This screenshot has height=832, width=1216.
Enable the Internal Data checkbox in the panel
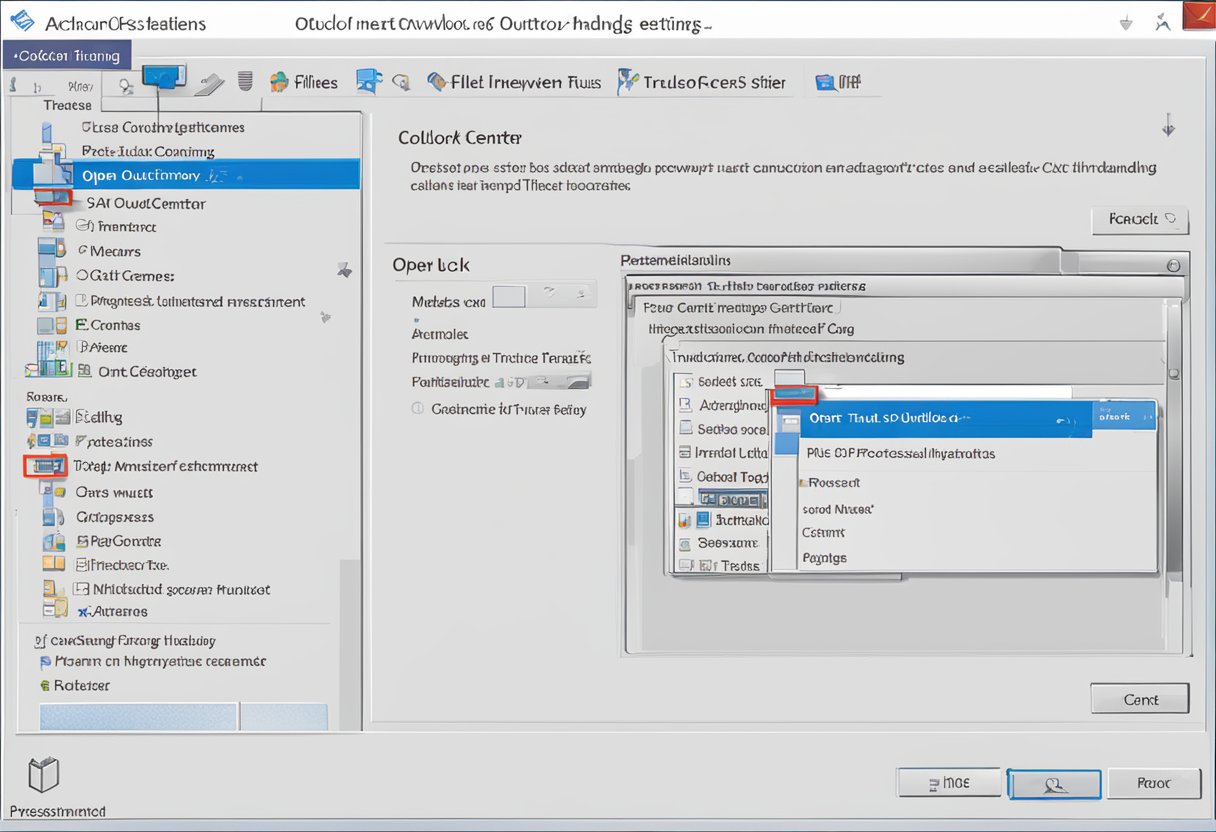[684, 453]
